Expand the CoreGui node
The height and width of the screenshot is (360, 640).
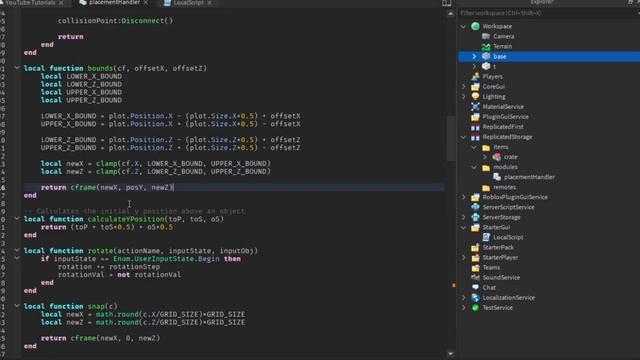(463, 87)
